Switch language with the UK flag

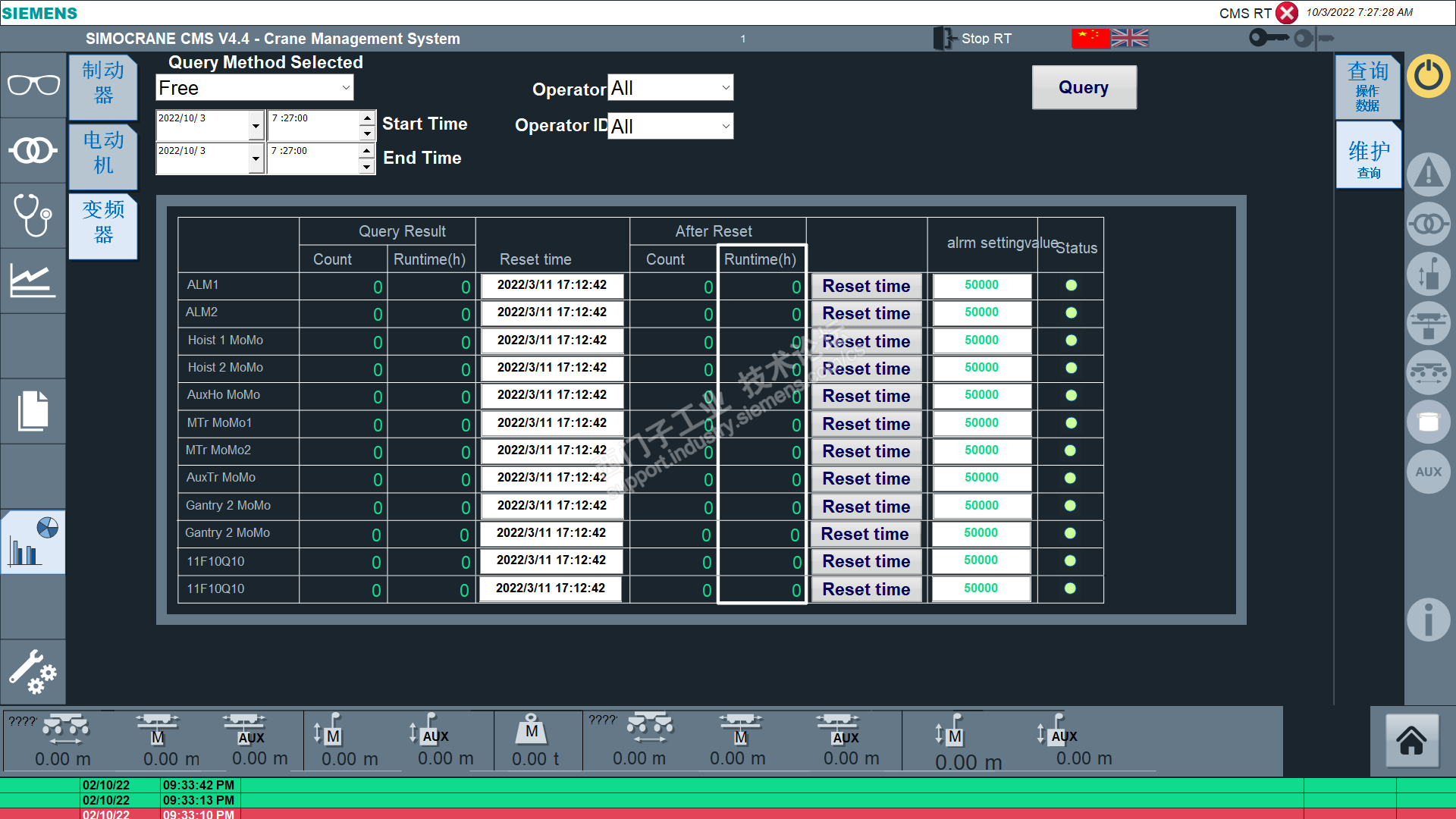pyautogui.click(x=1130, y=38)
